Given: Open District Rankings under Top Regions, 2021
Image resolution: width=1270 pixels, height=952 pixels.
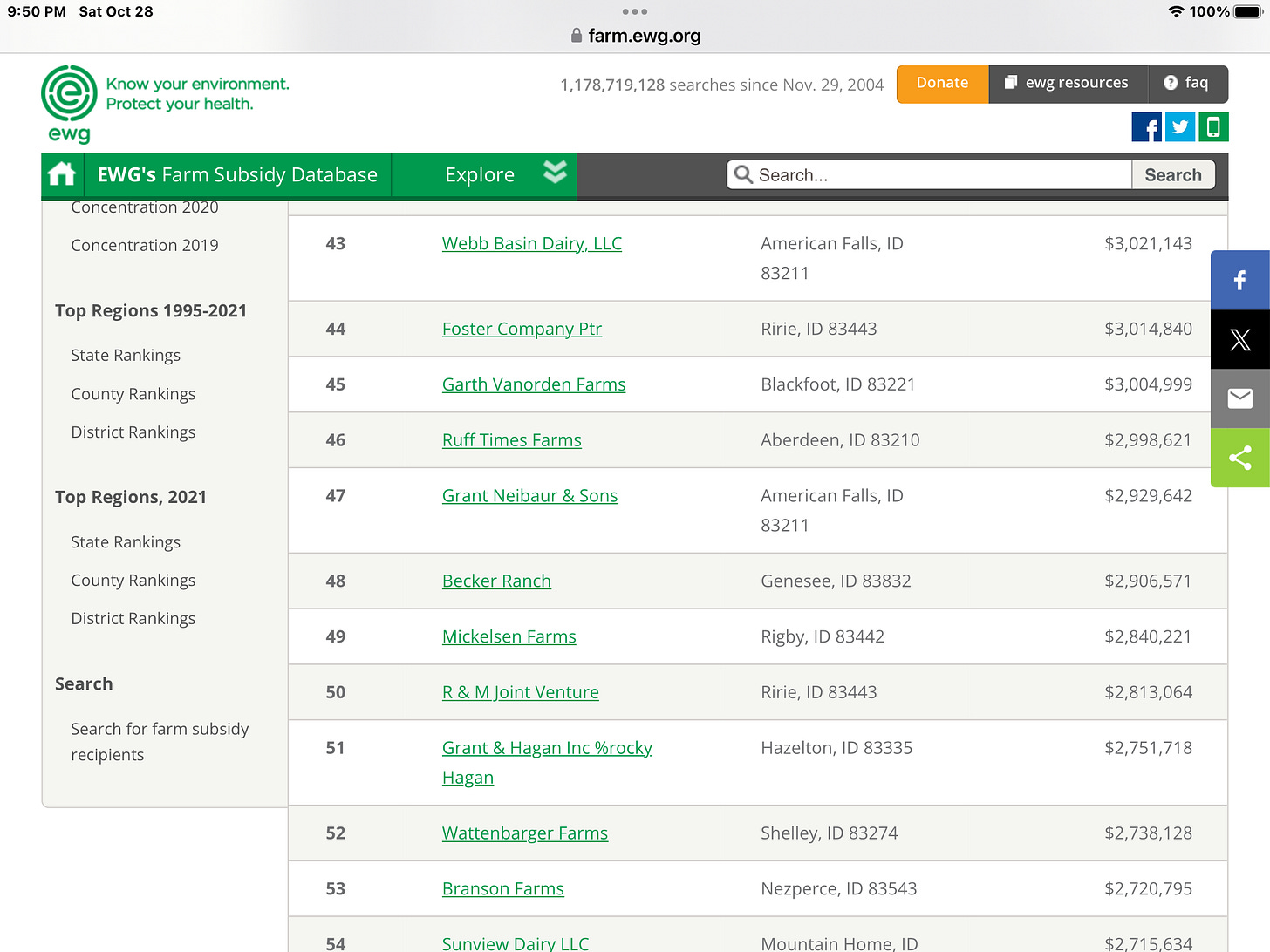Looking at the screenshot, I should [x=133, y=619].
